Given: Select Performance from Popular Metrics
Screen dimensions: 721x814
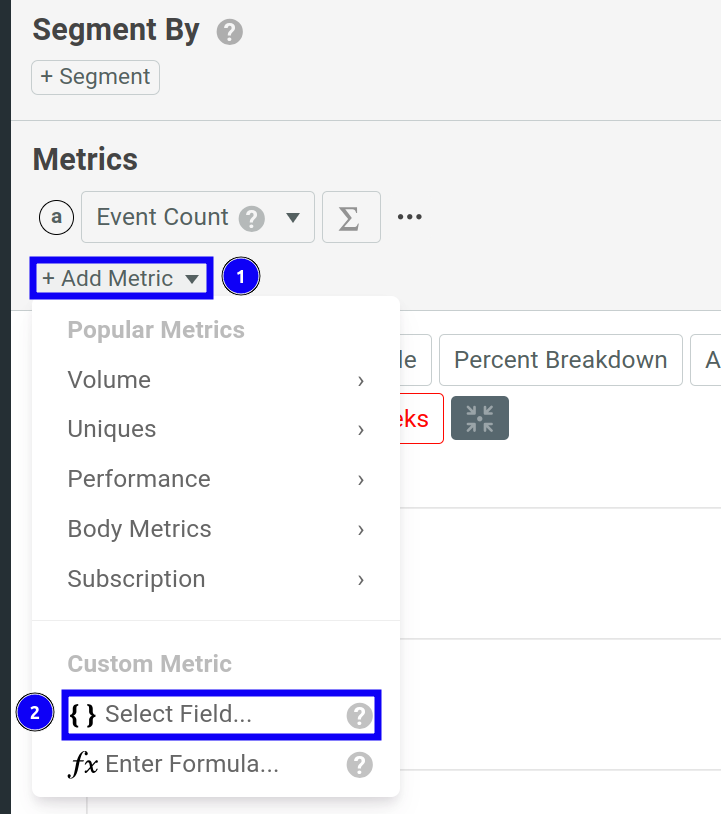Looking at the screenshot, I should [139, 479].
